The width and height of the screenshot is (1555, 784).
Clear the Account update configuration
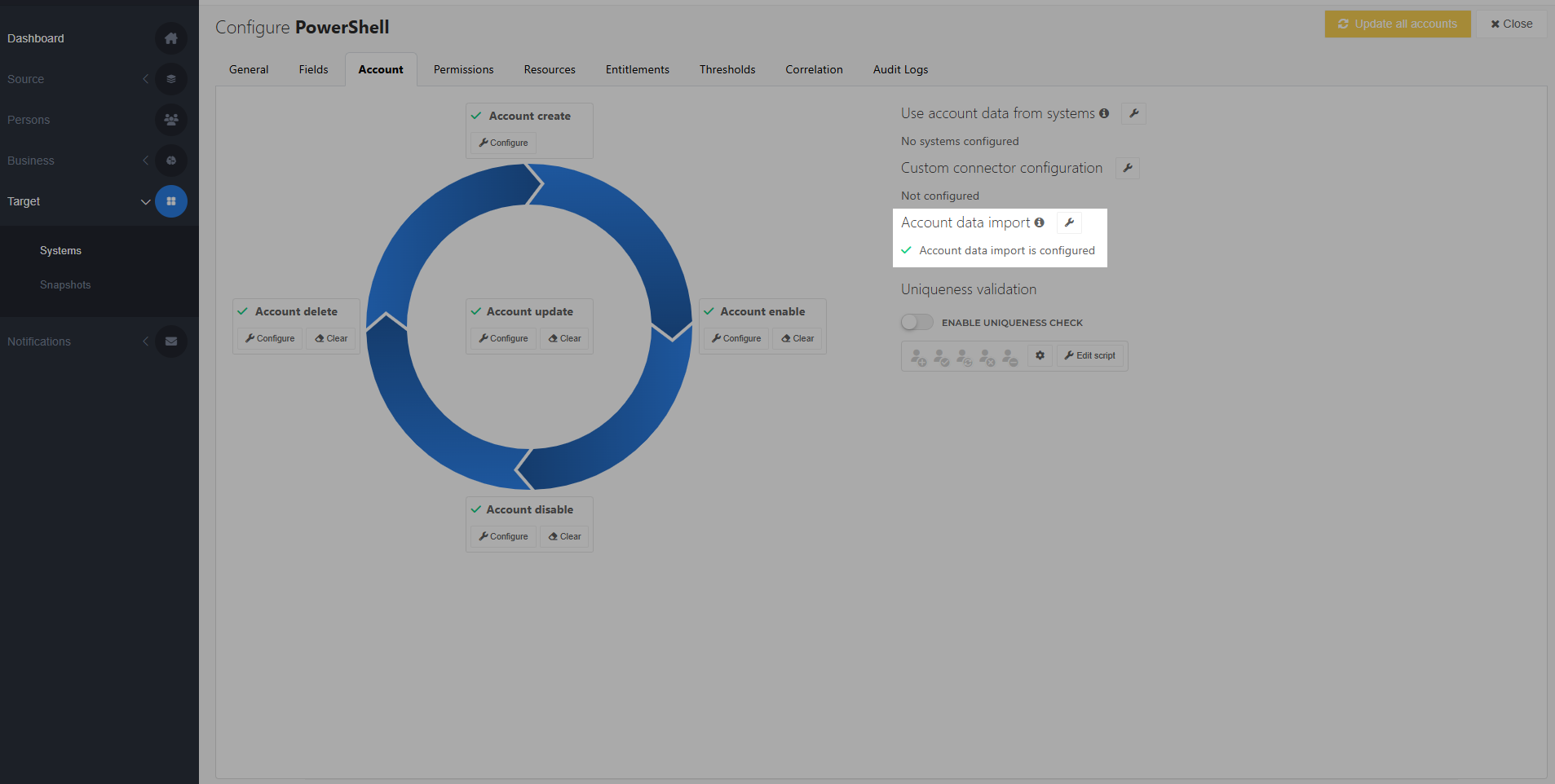pyautogui.click(x=564, y=338)
